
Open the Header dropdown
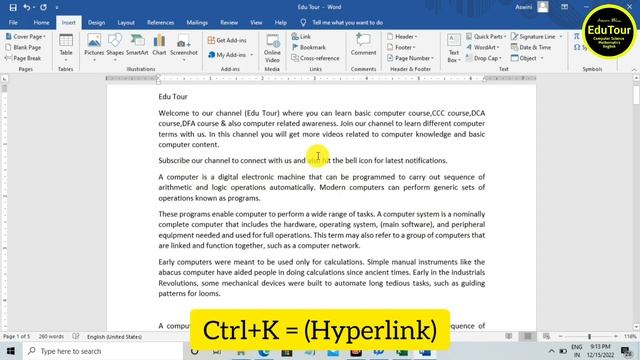tap(402, 36)
